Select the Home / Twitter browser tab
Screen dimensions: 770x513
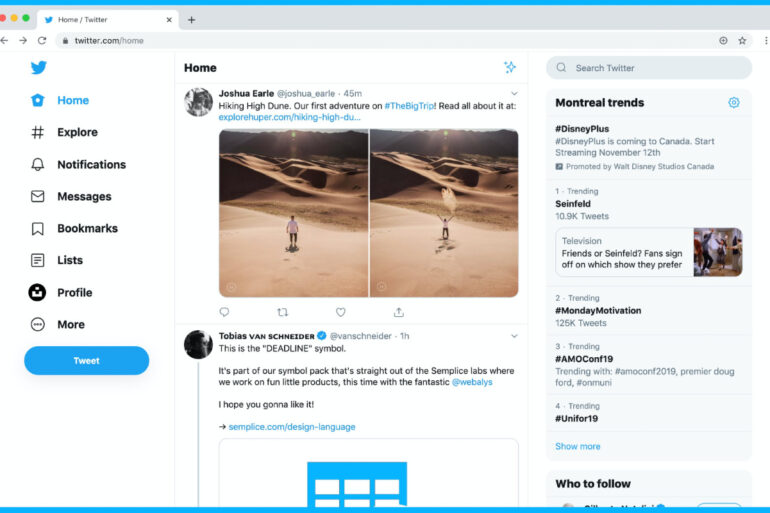pyautogui.click(x=108, y=20)
